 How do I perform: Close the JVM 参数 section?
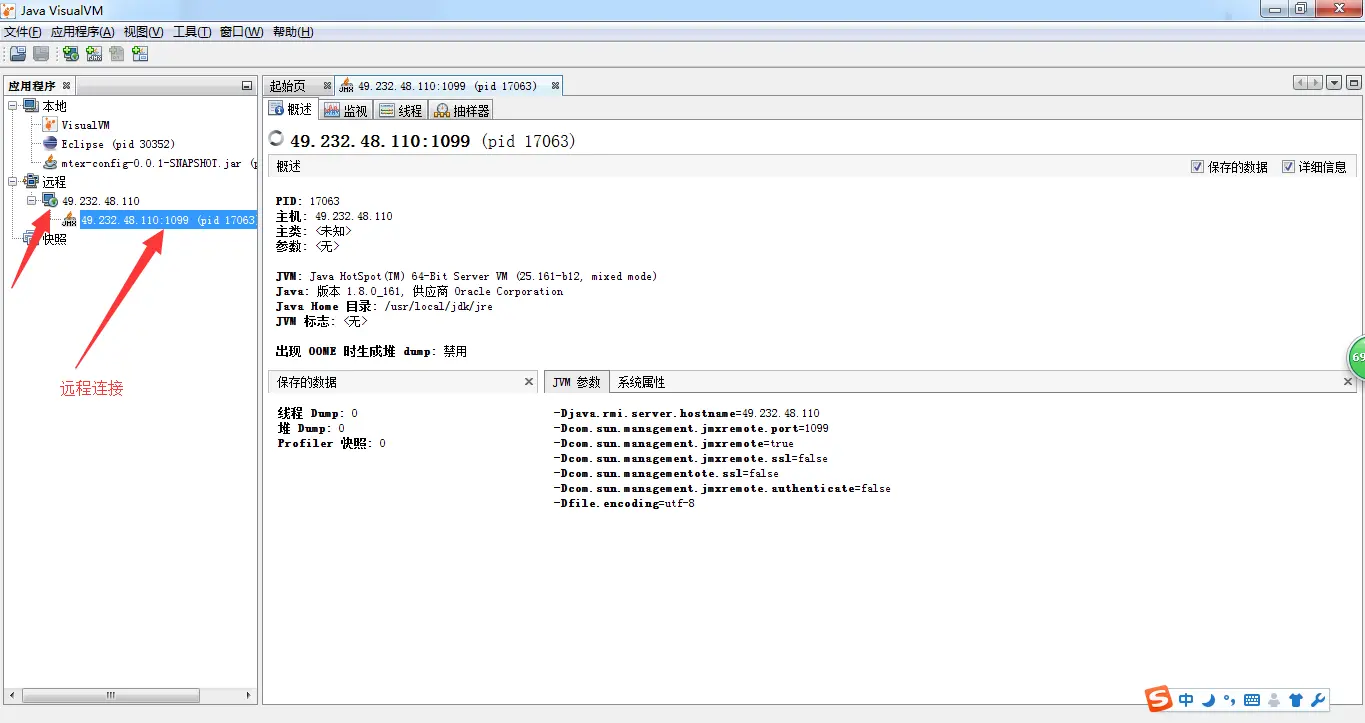[x=1348, y=382]
